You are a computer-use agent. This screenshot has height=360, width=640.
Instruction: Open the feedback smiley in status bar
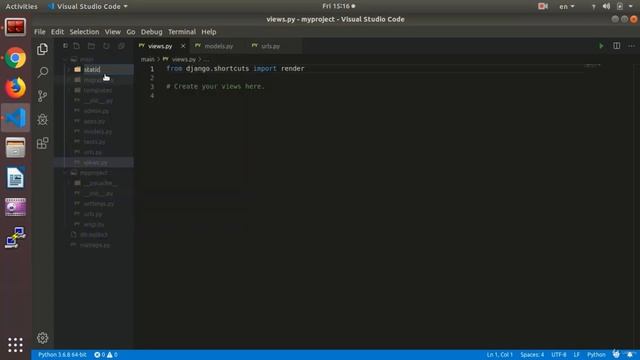[x=616, y=354]
